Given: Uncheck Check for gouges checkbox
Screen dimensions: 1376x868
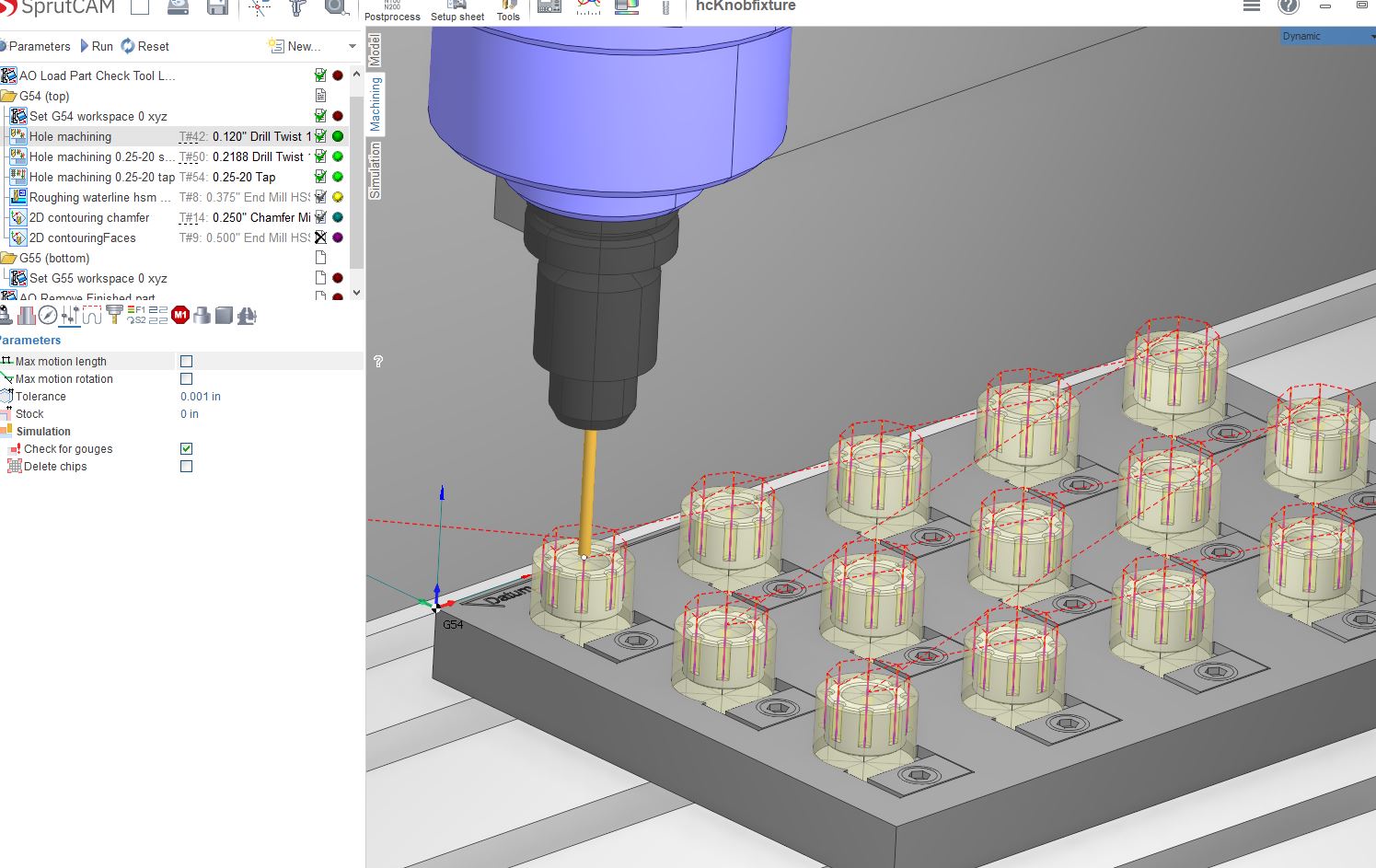Looking at the screenshot, I should pyautogui.click(x=187, y=449).
